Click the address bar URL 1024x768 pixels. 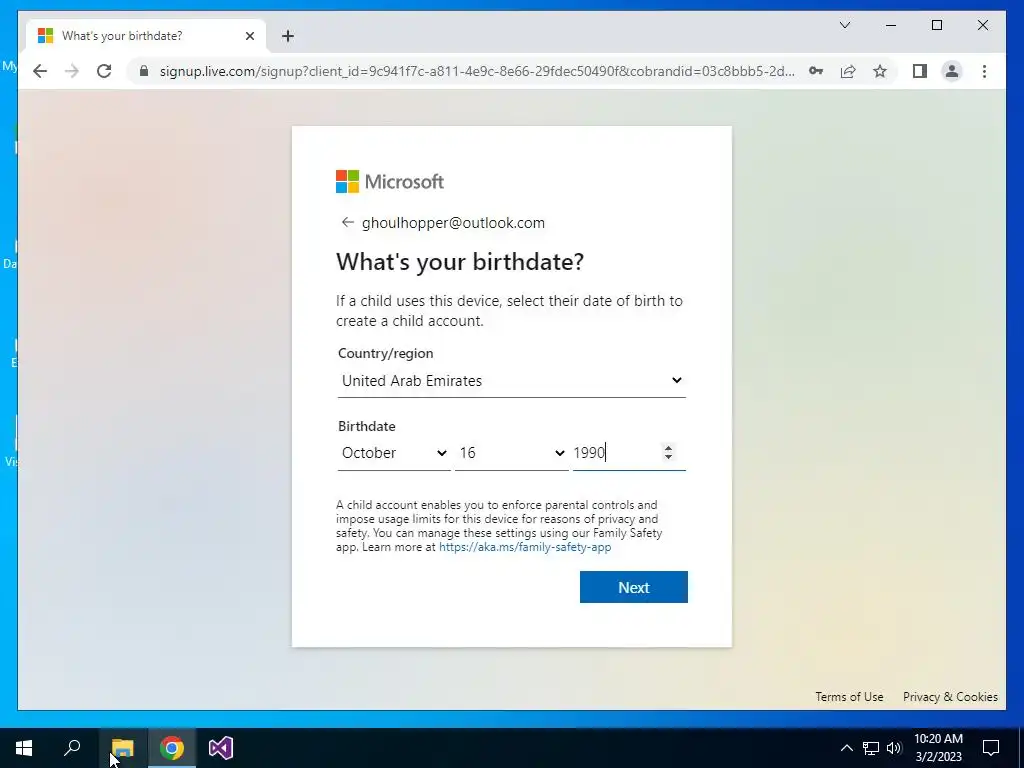point(477,71)
